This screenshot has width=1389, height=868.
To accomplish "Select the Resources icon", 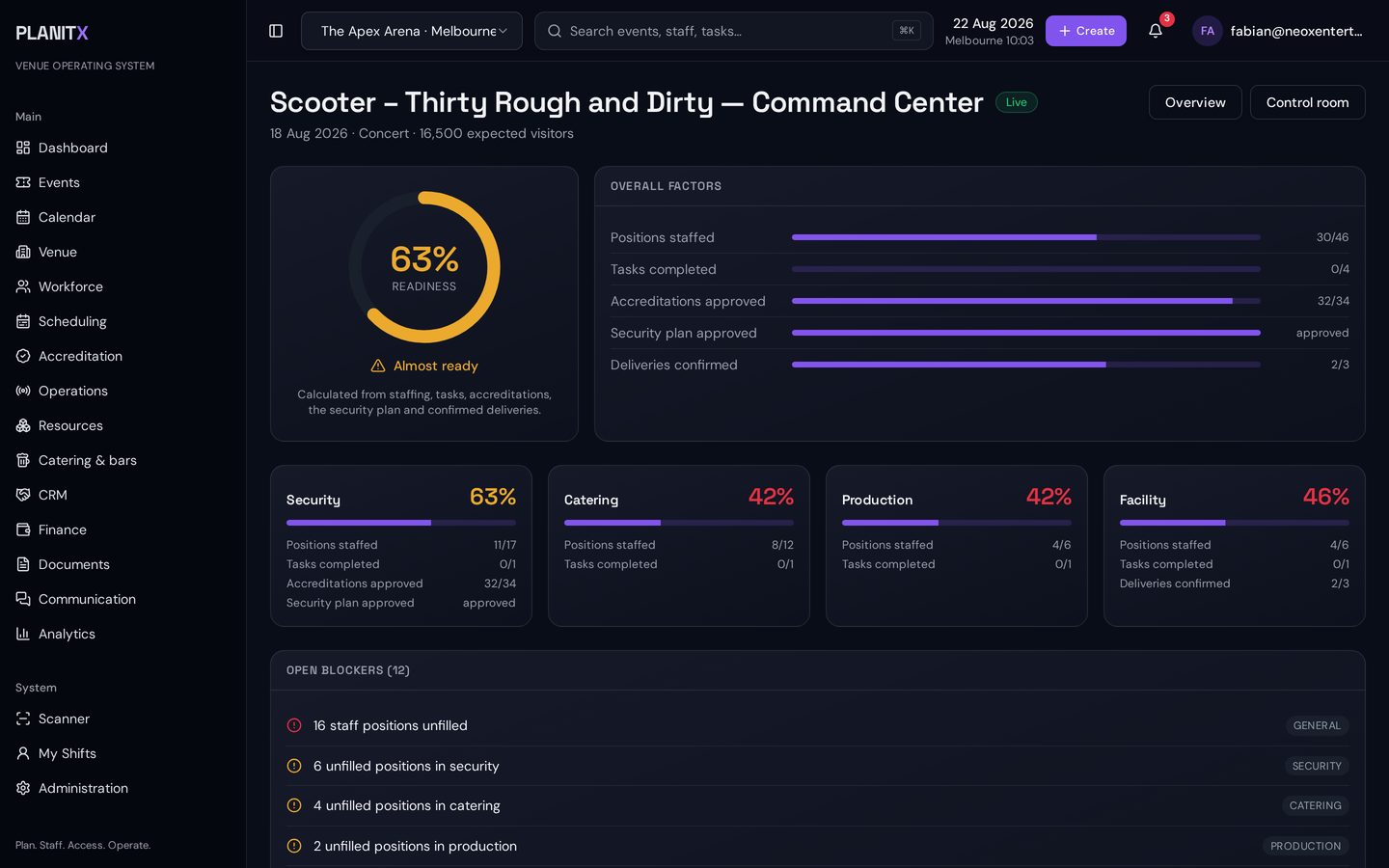I will tap(23, 425).
